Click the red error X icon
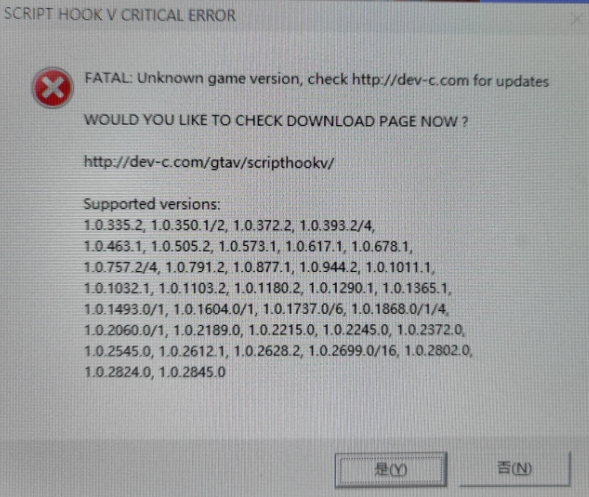Viewport: 589px width, 497px height. tap(53, 88)
